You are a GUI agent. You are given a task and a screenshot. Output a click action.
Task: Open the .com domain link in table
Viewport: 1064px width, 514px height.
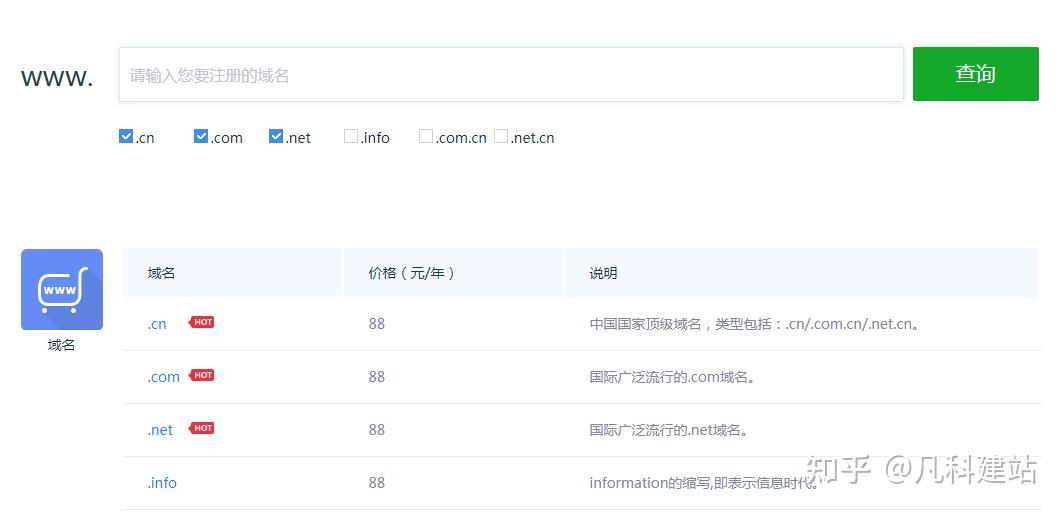pyautogui.click(x=164, y=377)
